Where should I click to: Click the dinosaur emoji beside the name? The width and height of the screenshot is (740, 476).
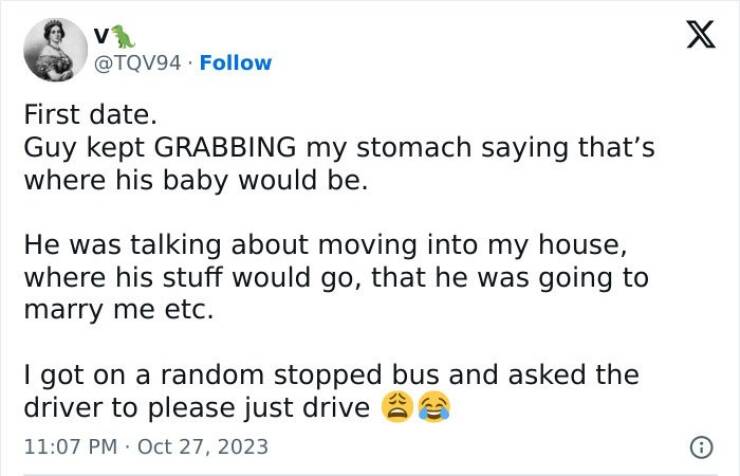(122, 37)
